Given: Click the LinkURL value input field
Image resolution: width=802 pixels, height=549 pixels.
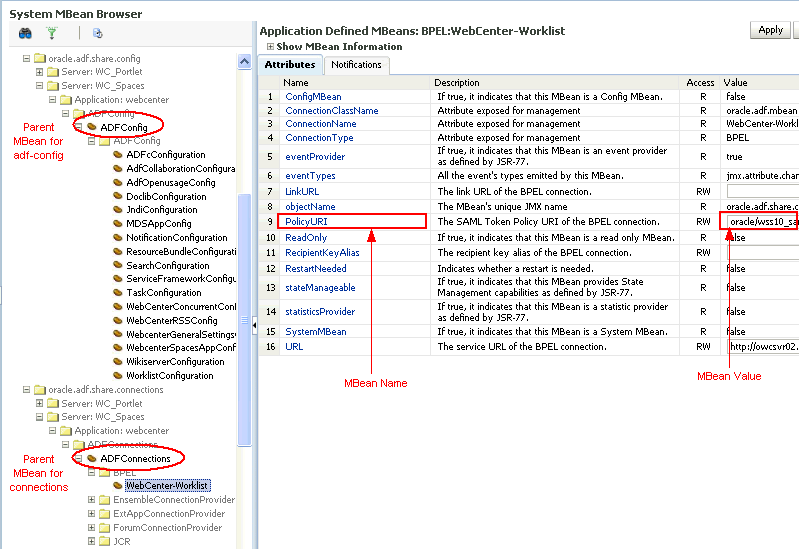Looking at the screenshot, I should coord(763,191).
